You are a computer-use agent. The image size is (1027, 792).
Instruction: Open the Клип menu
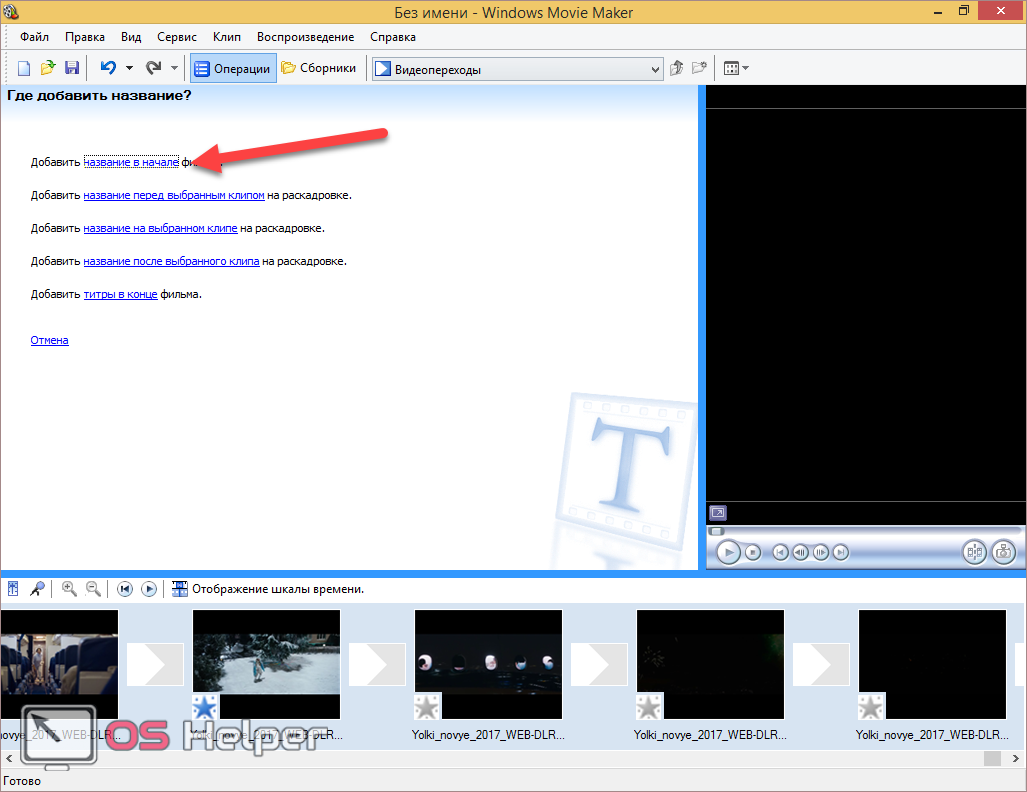coord(227,37)
